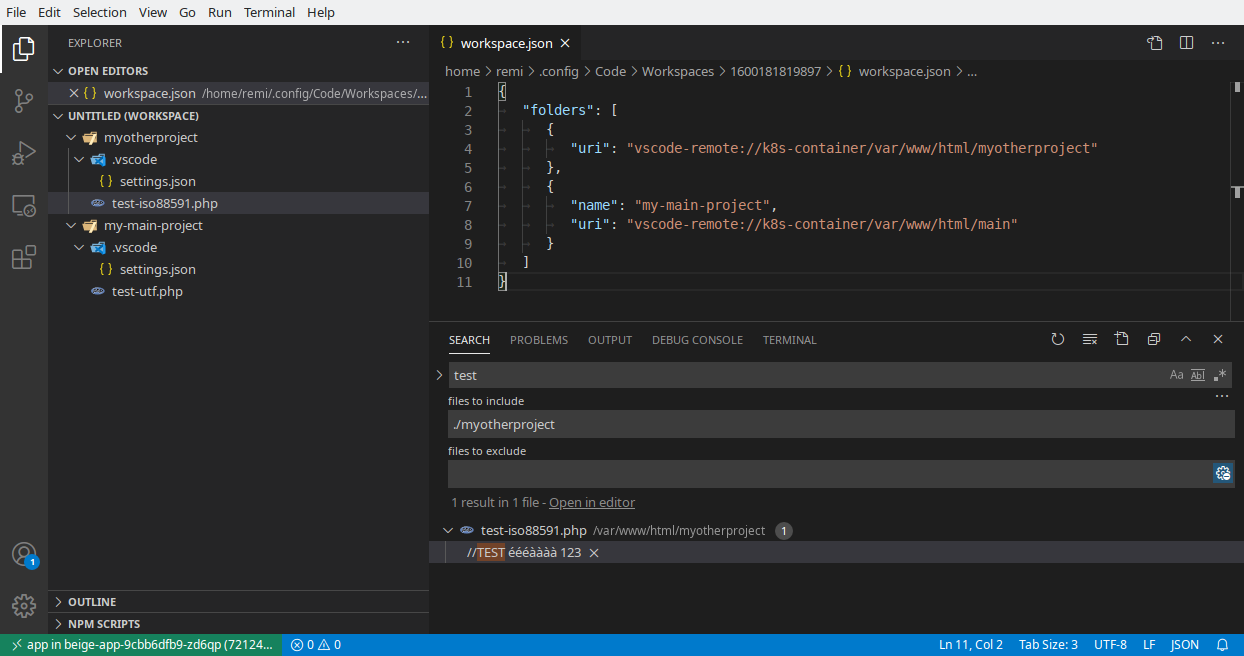Maximize the bottom panel size
The height and width of the screenshot is (656, 1244).
click(1186, 339)
